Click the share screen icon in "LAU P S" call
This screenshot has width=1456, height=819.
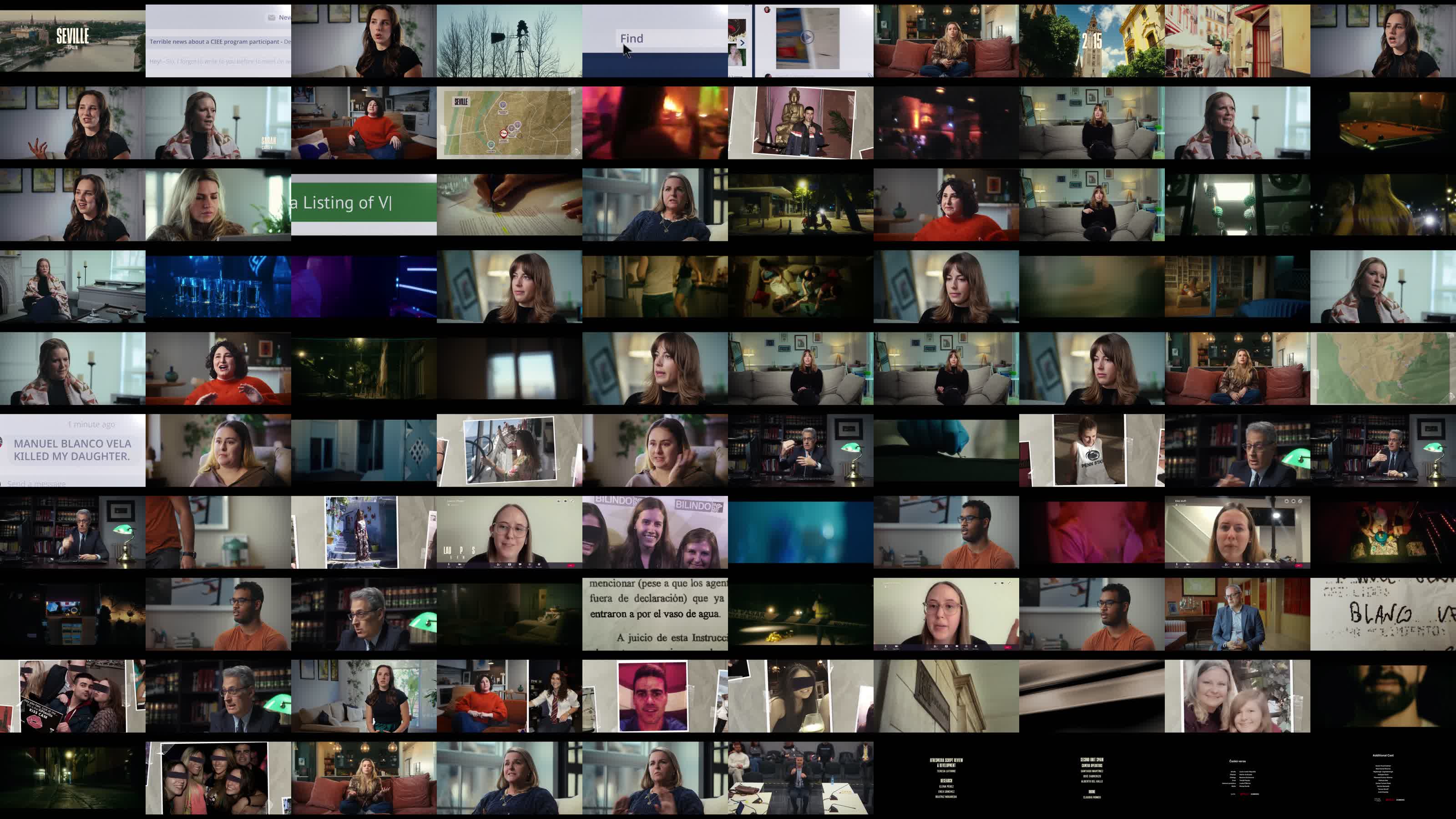click(509, 565)
